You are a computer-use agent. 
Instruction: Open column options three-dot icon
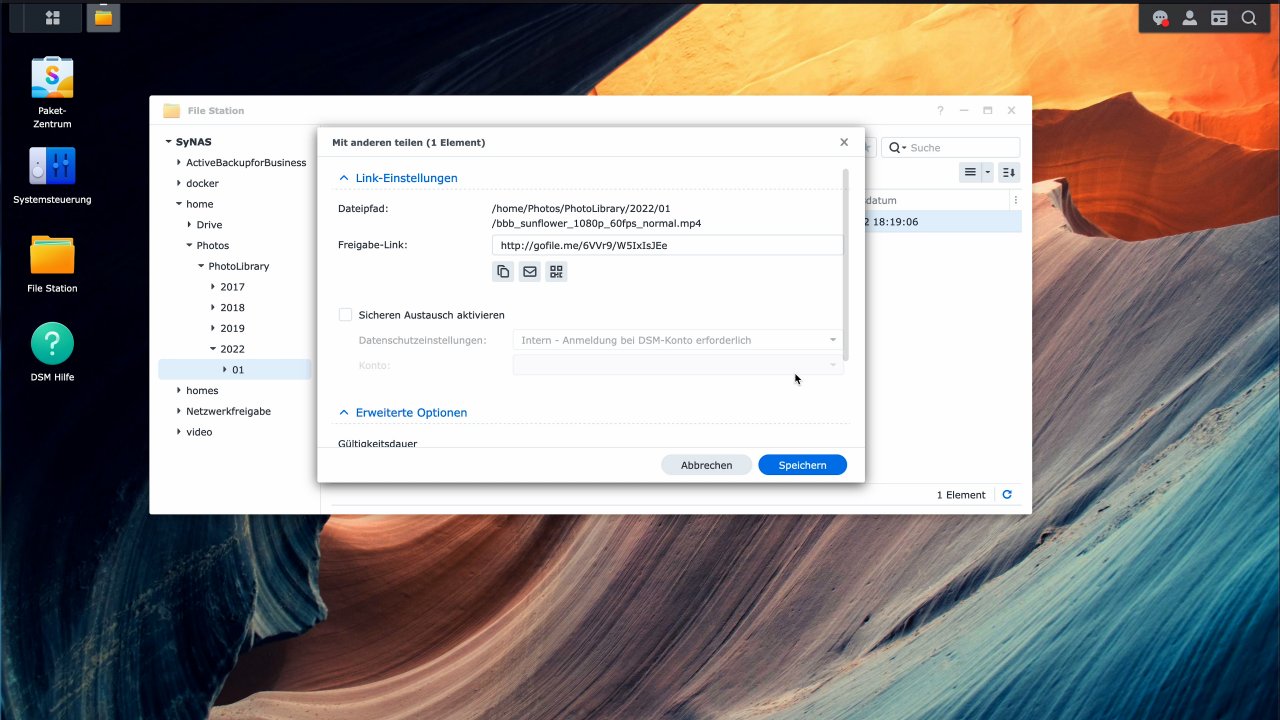[x=1016, y=200]
